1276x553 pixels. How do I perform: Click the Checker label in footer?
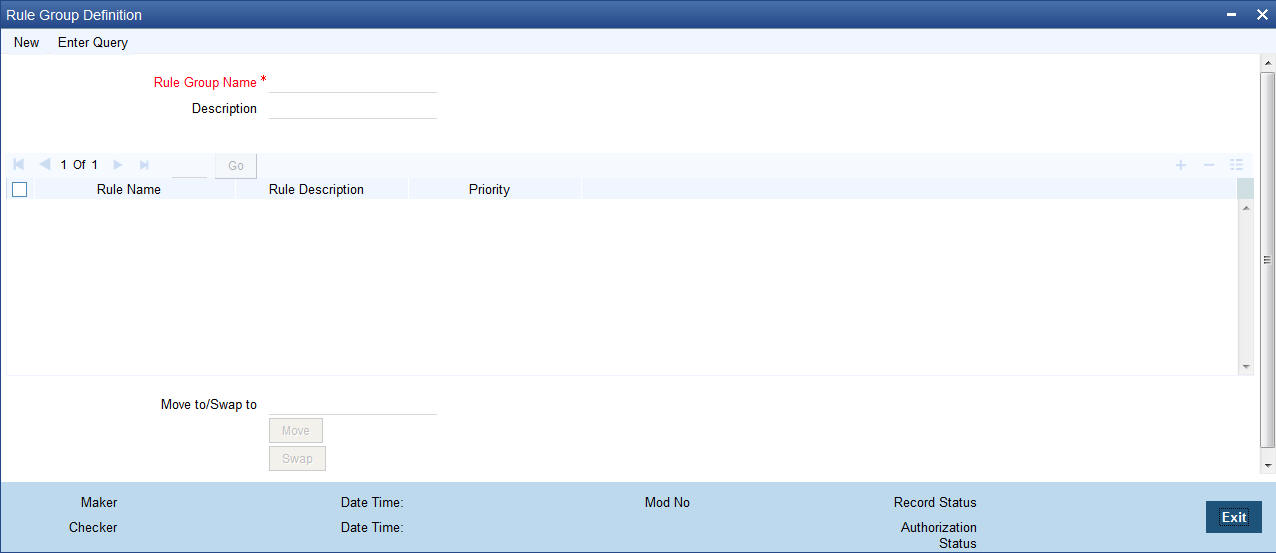click(x=93, y=527)
